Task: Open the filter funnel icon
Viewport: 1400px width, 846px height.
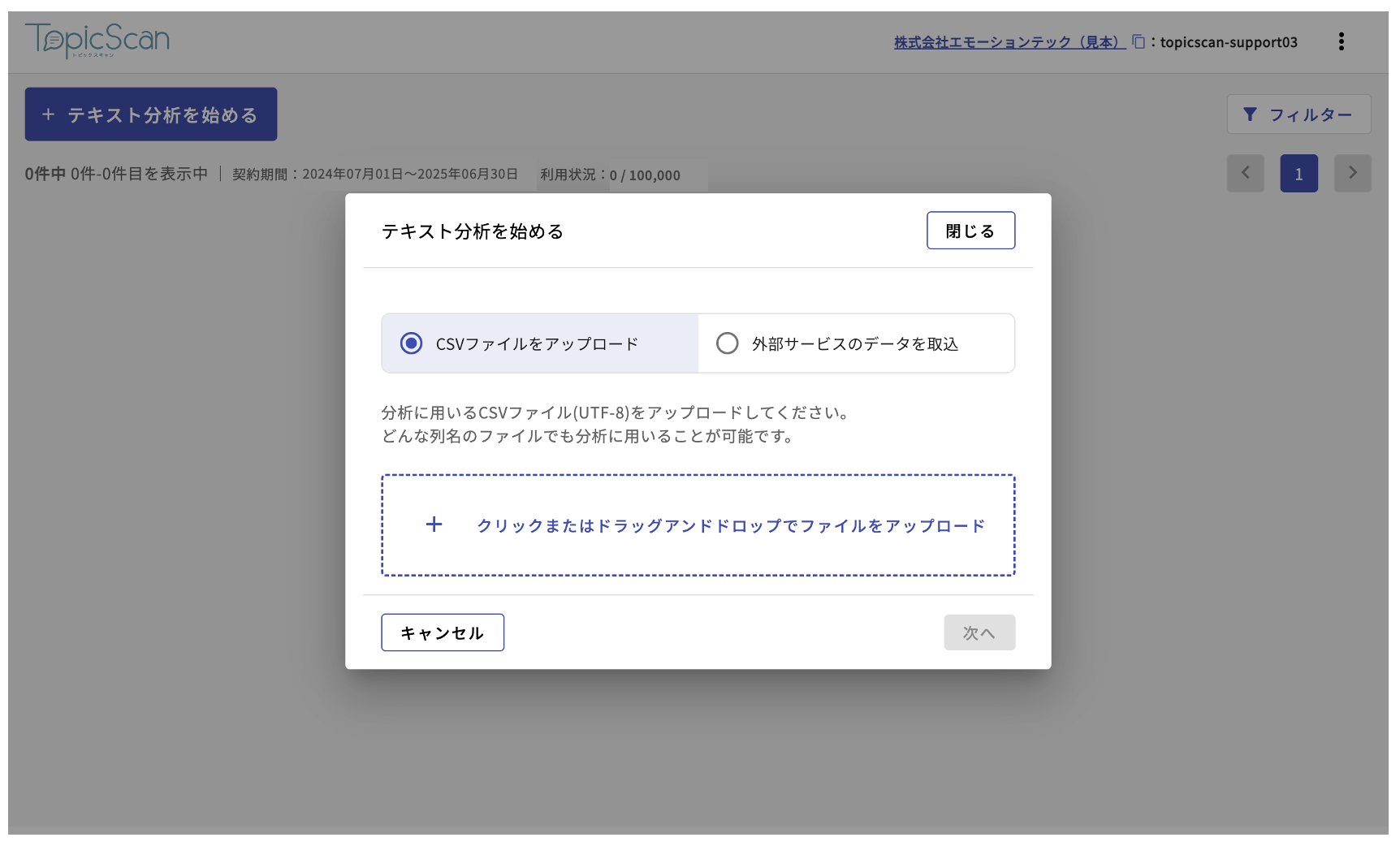Action: pyautogui.click(x=1251, y=114)
